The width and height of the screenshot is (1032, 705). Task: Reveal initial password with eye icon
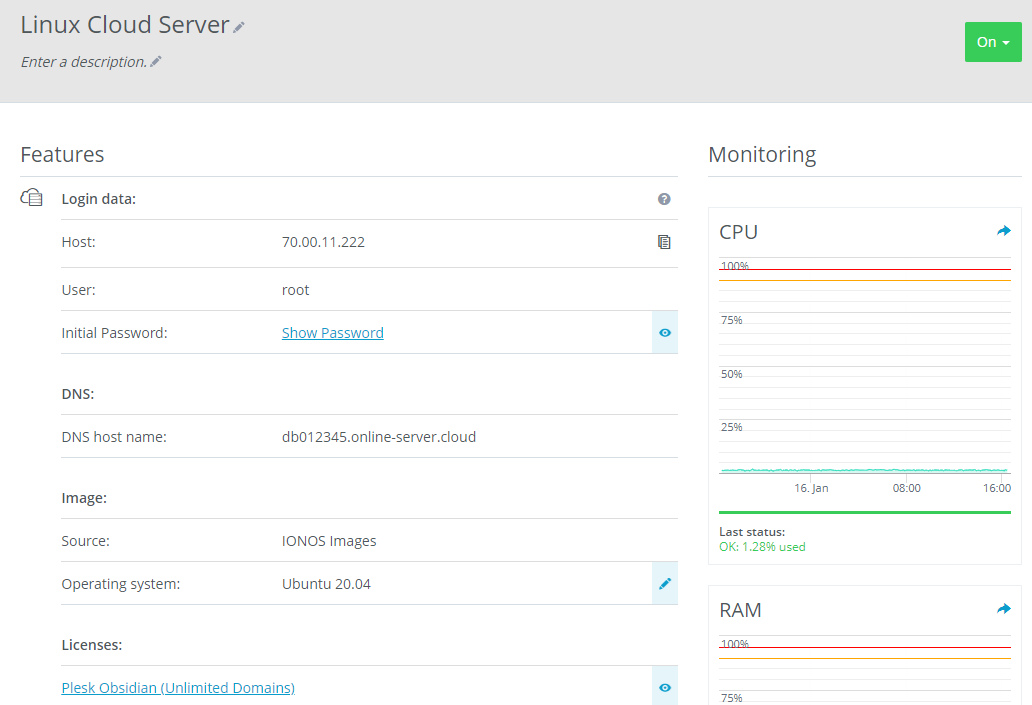click(665, 332)
